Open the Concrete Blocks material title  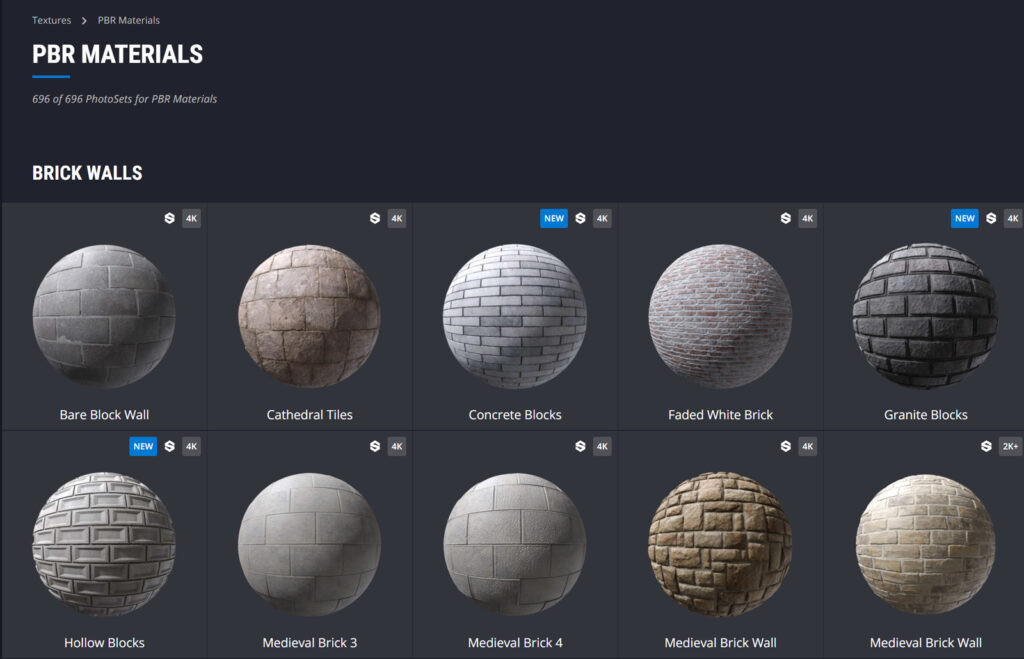(515, 415)
